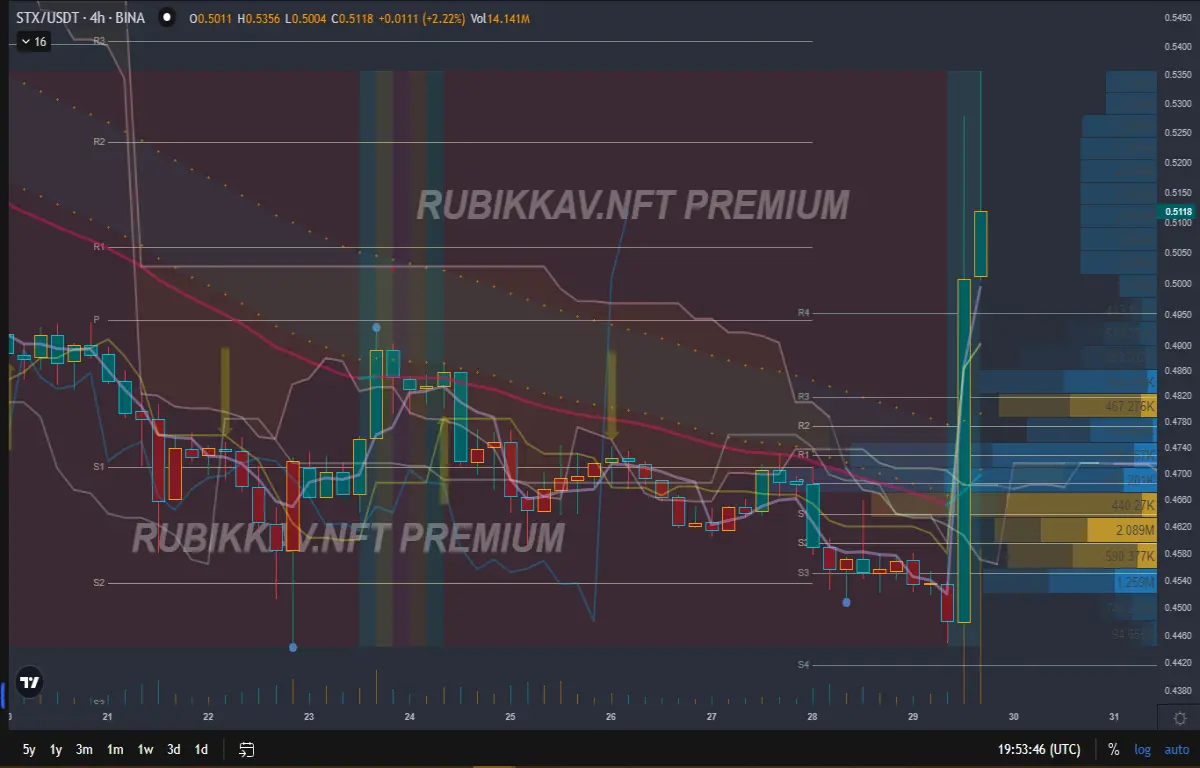This screenshot has width=1200, height=768.
Task: Click the 0.5000 price axis label
Action: (x=1179, y=284)
